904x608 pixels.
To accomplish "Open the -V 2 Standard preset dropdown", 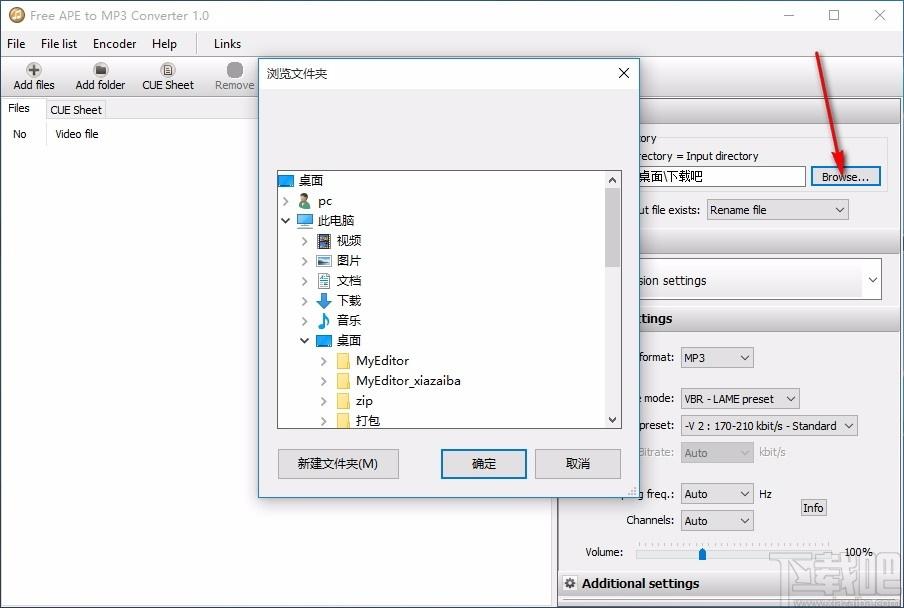I will (x=769, y=426).
